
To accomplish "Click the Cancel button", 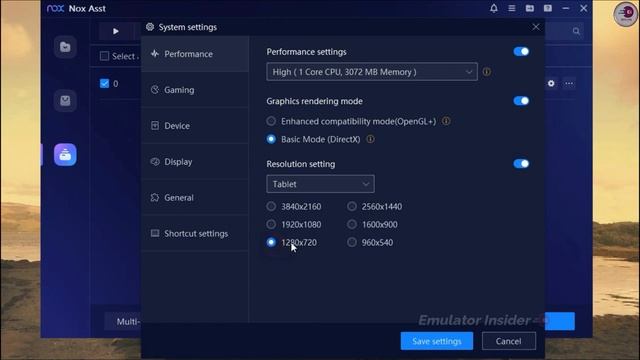I will pyautogui.click(x=509, y=341).
